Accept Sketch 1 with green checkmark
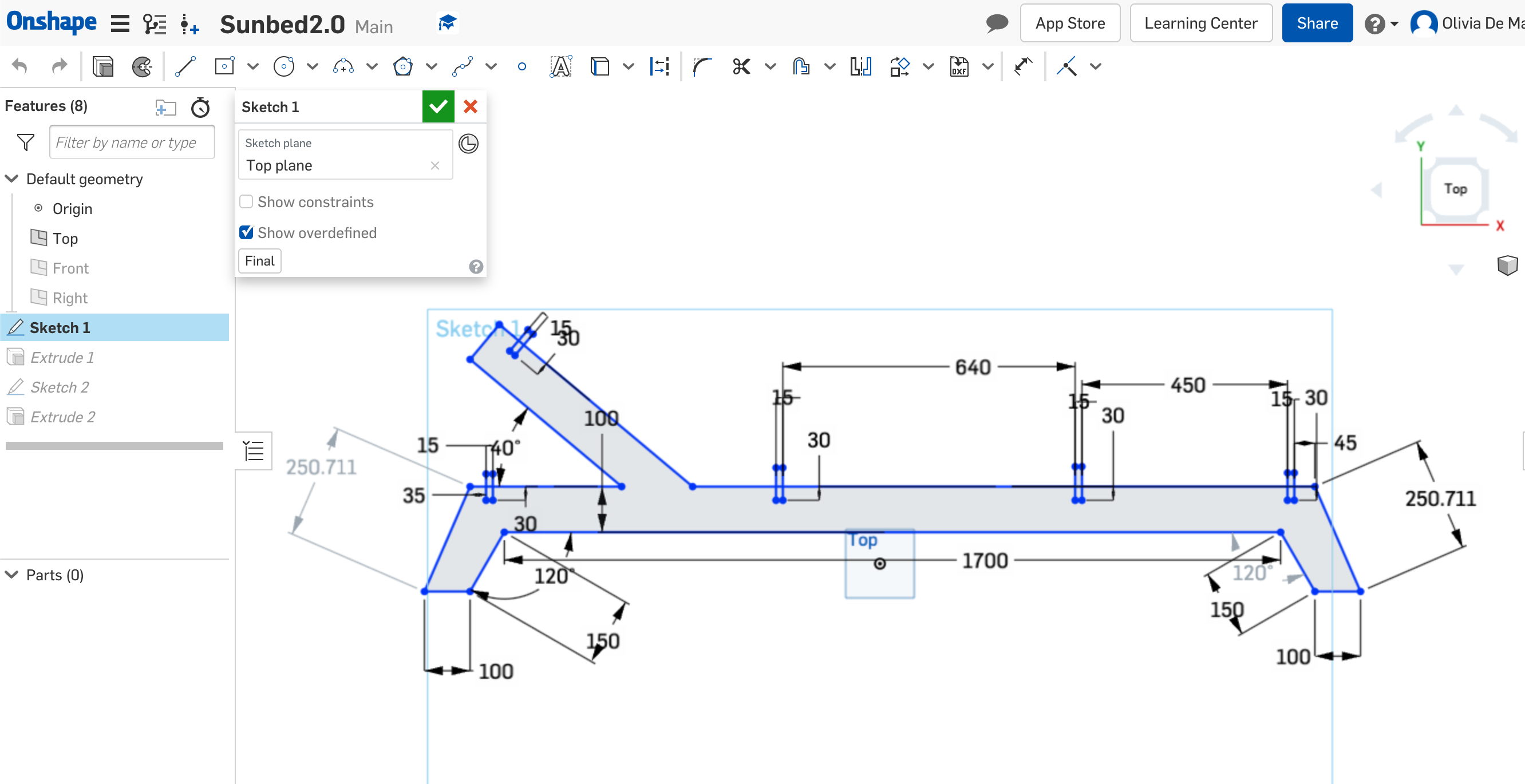1525x784 pixels. (438, 106)
